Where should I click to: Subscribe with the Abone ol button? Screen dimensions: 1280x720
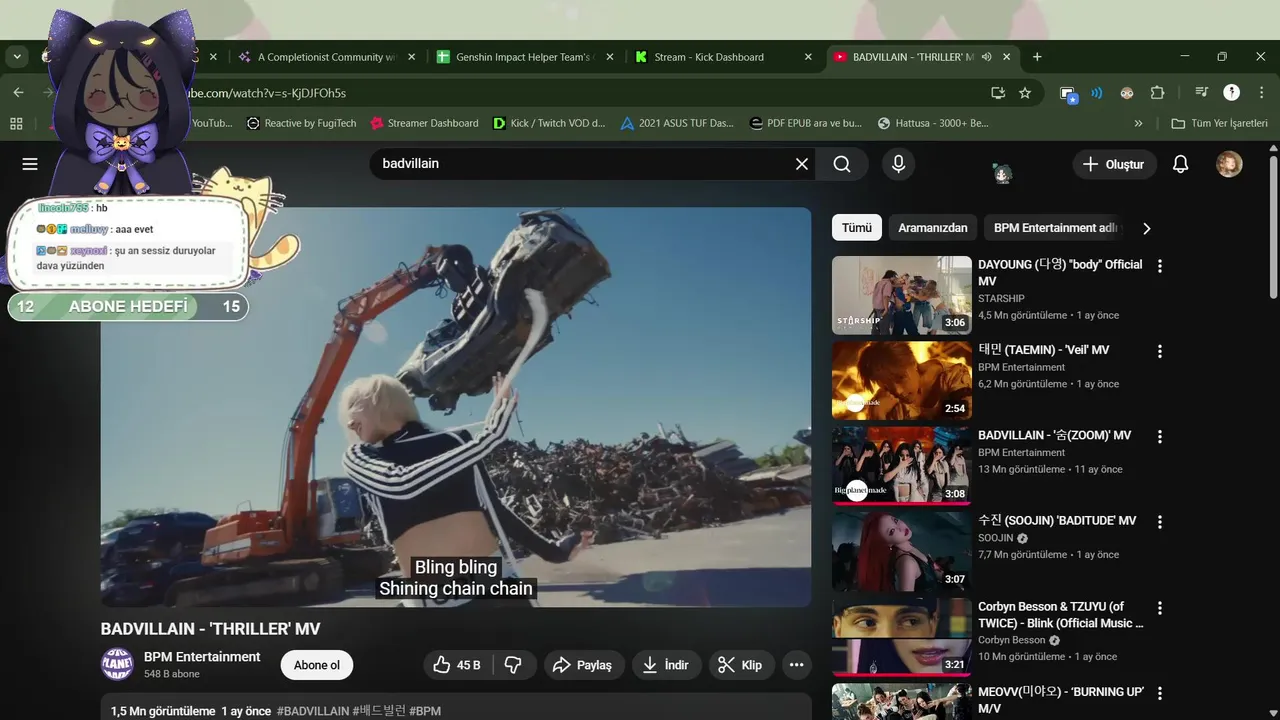pos(317,665)
